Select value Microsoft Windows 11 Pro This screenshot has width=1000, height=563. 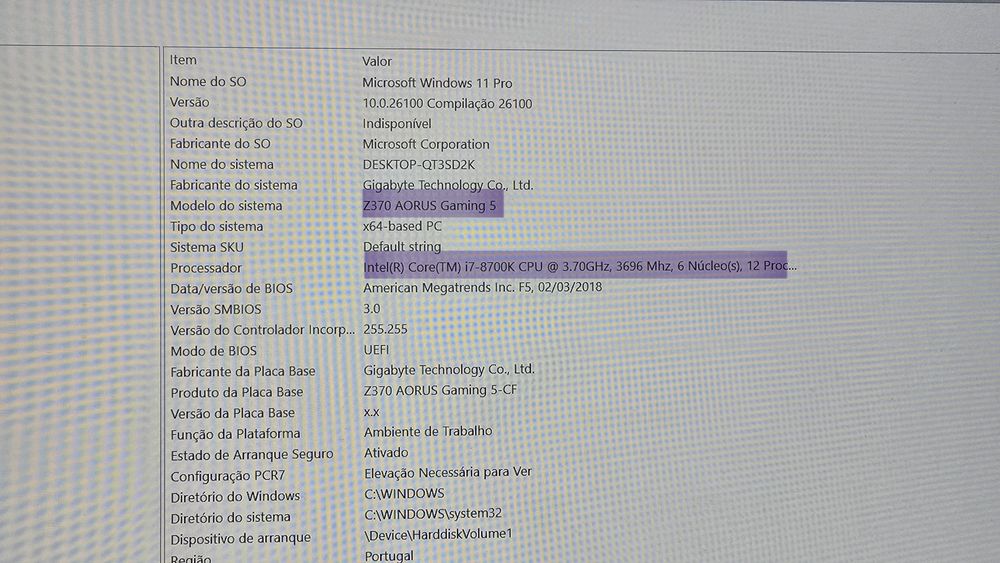(438, 83)
